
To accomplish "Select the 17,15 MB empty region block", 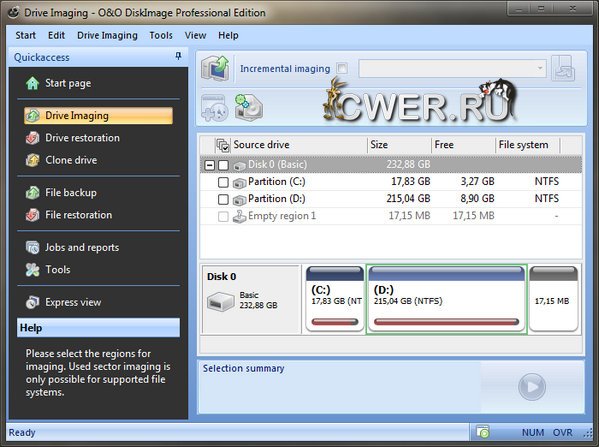I will coord(554,299).
